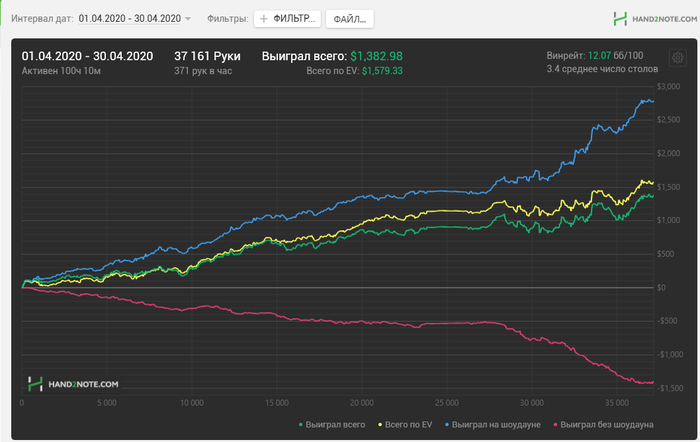700x442 pixels.
Task: Click the 3.4 среднее число столов text
Action: (x=602, y=69)
